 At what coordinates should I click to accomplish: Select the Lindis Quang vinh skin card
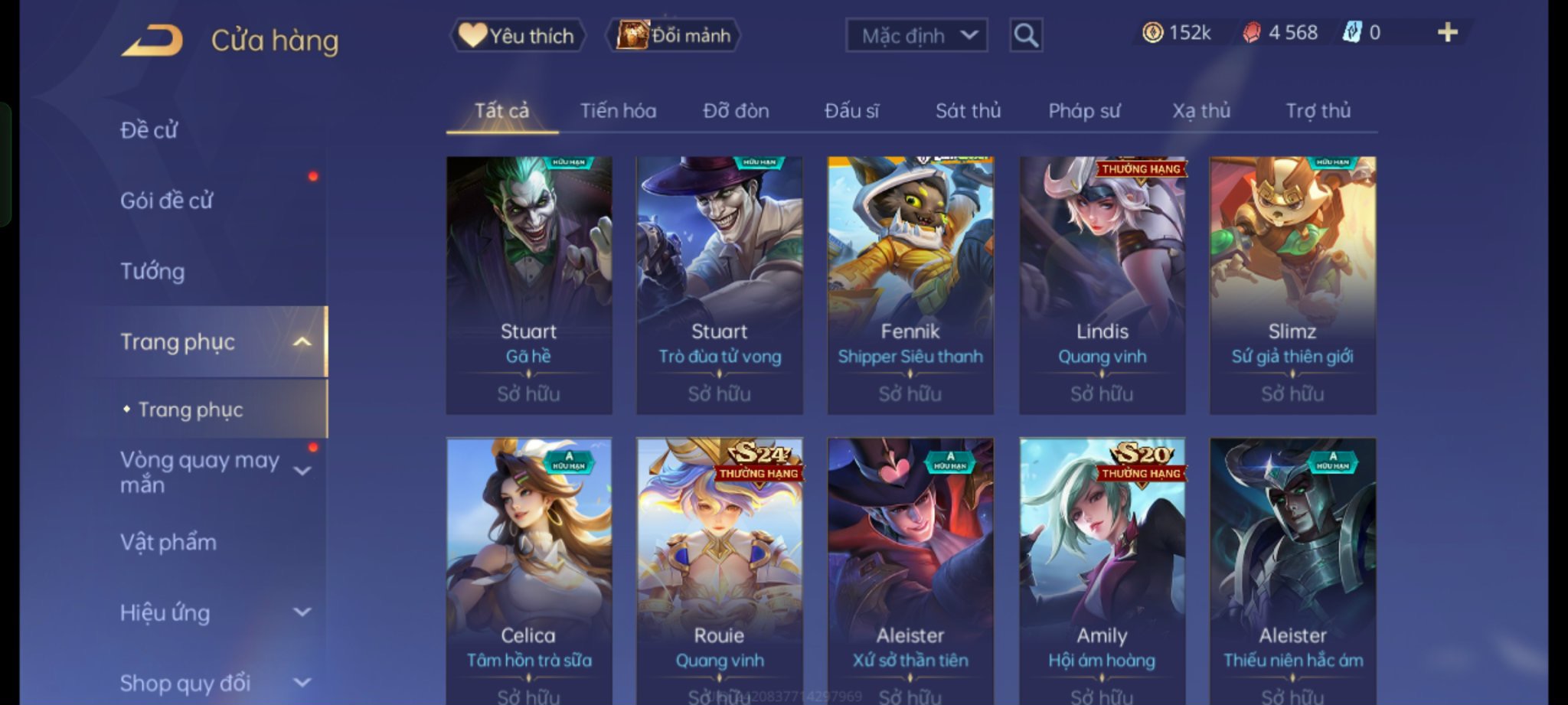1102,286
